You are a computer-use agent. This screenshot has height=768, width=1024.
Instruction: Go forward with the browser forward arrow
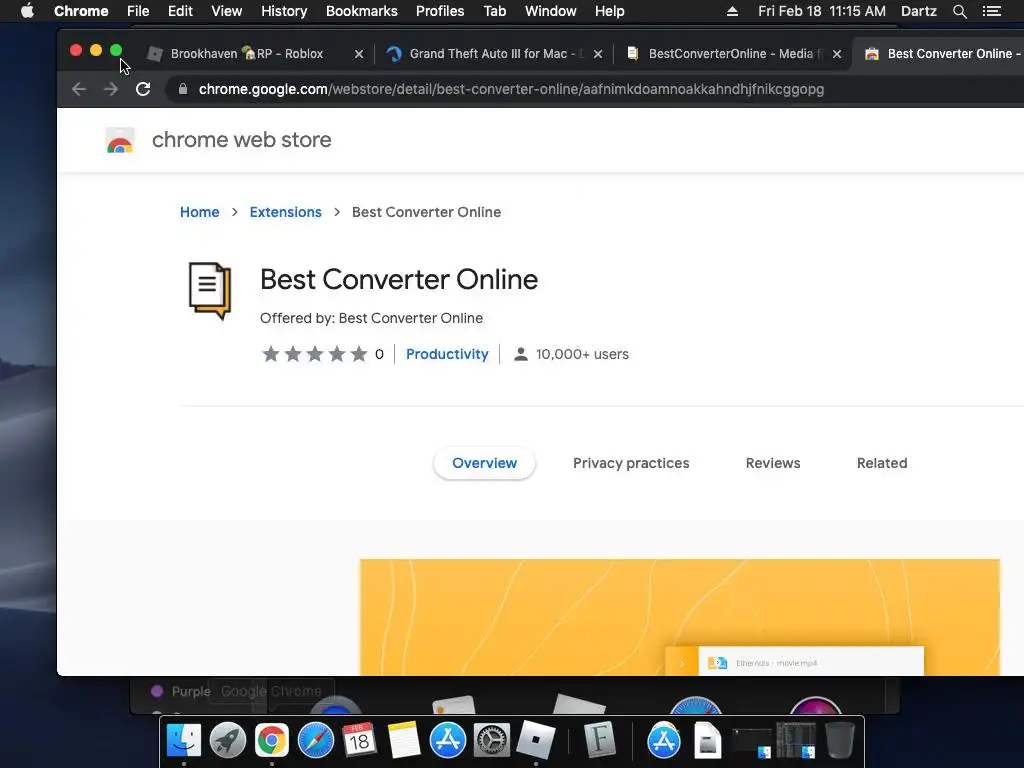(x=111, y=89)
